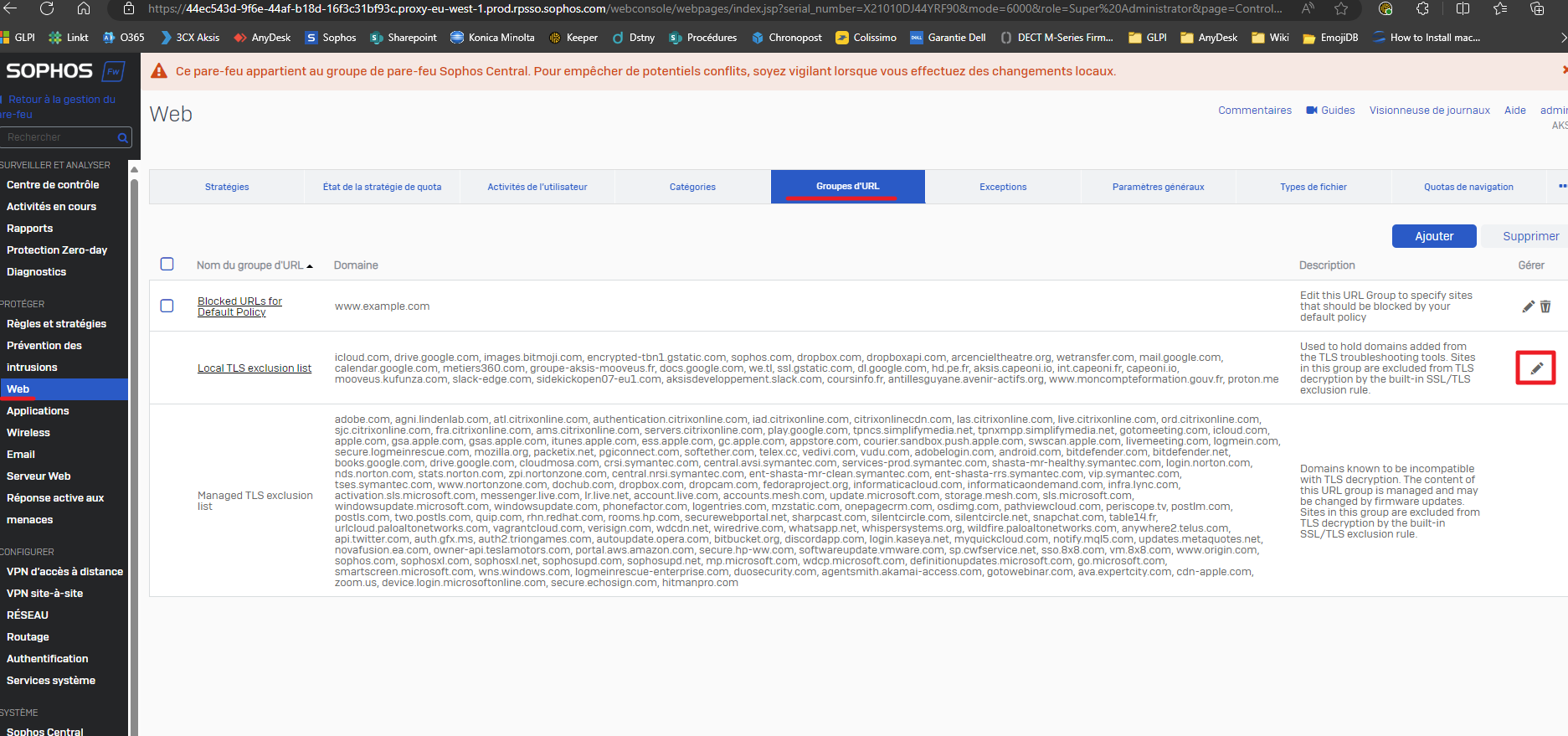Switch to État de la stratégie de quota tab
The height and width of the screenshot is (736, 1568).
(382, 187)
